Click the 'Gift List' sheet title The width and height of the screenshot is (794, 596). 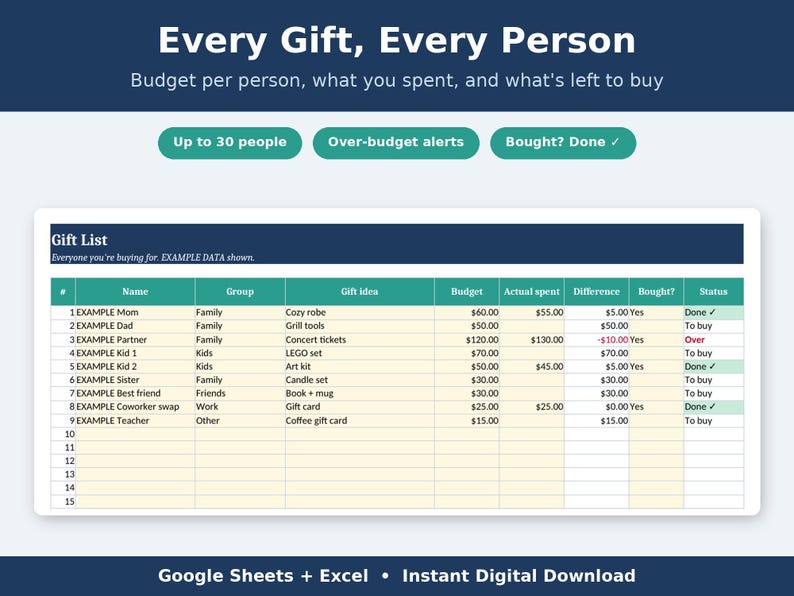pyautogui.click(x=80, y=240)
